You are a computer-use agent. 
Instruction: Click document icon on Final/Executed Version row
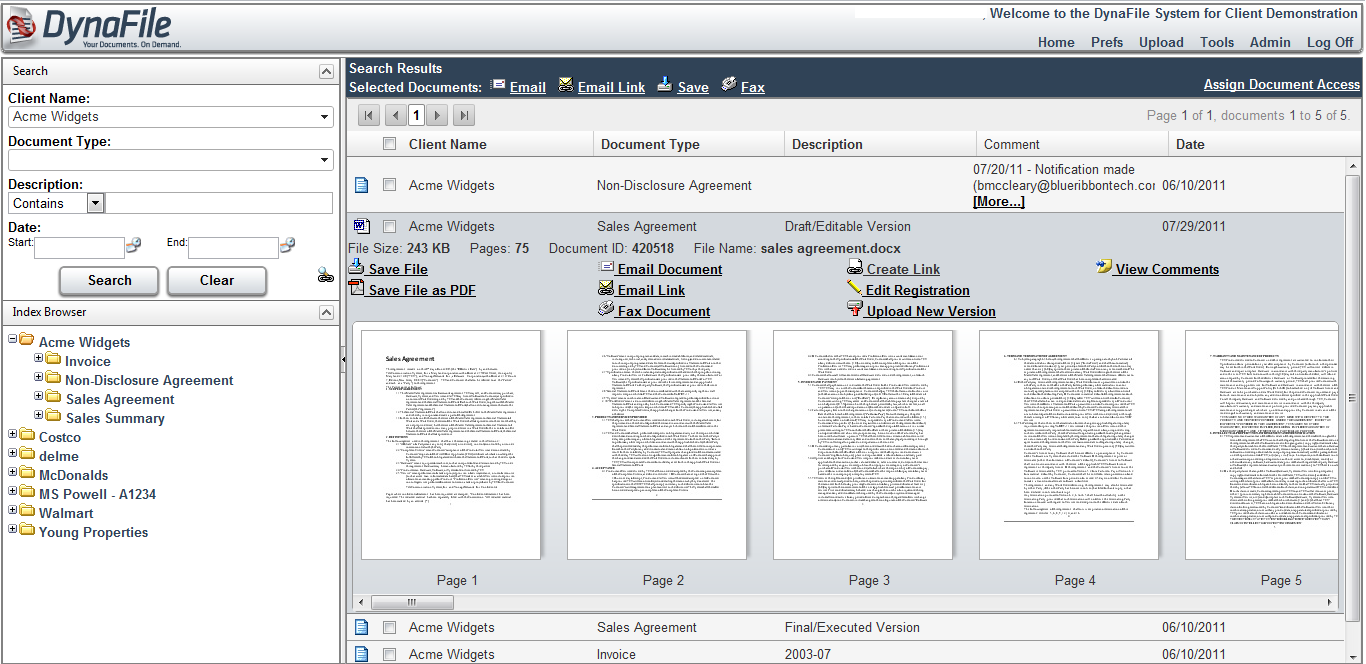pos(362,627)
